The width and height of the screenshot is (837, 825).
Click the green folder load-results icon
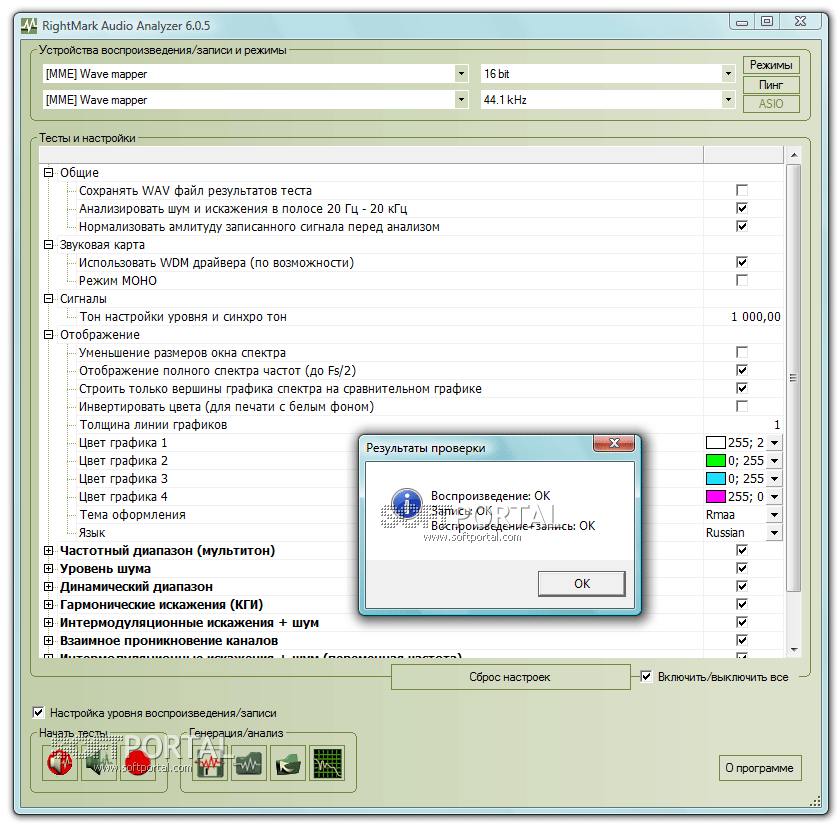288,763
